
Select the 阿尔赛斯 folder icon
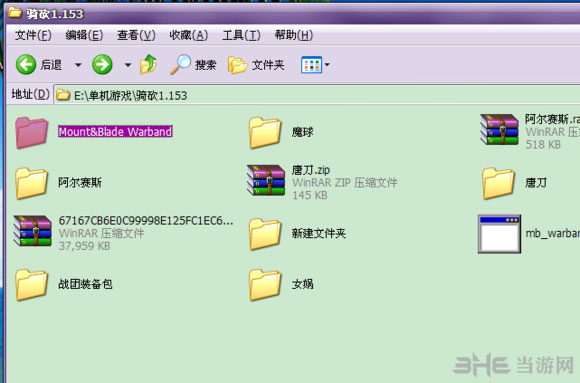[x=32, y=183]
